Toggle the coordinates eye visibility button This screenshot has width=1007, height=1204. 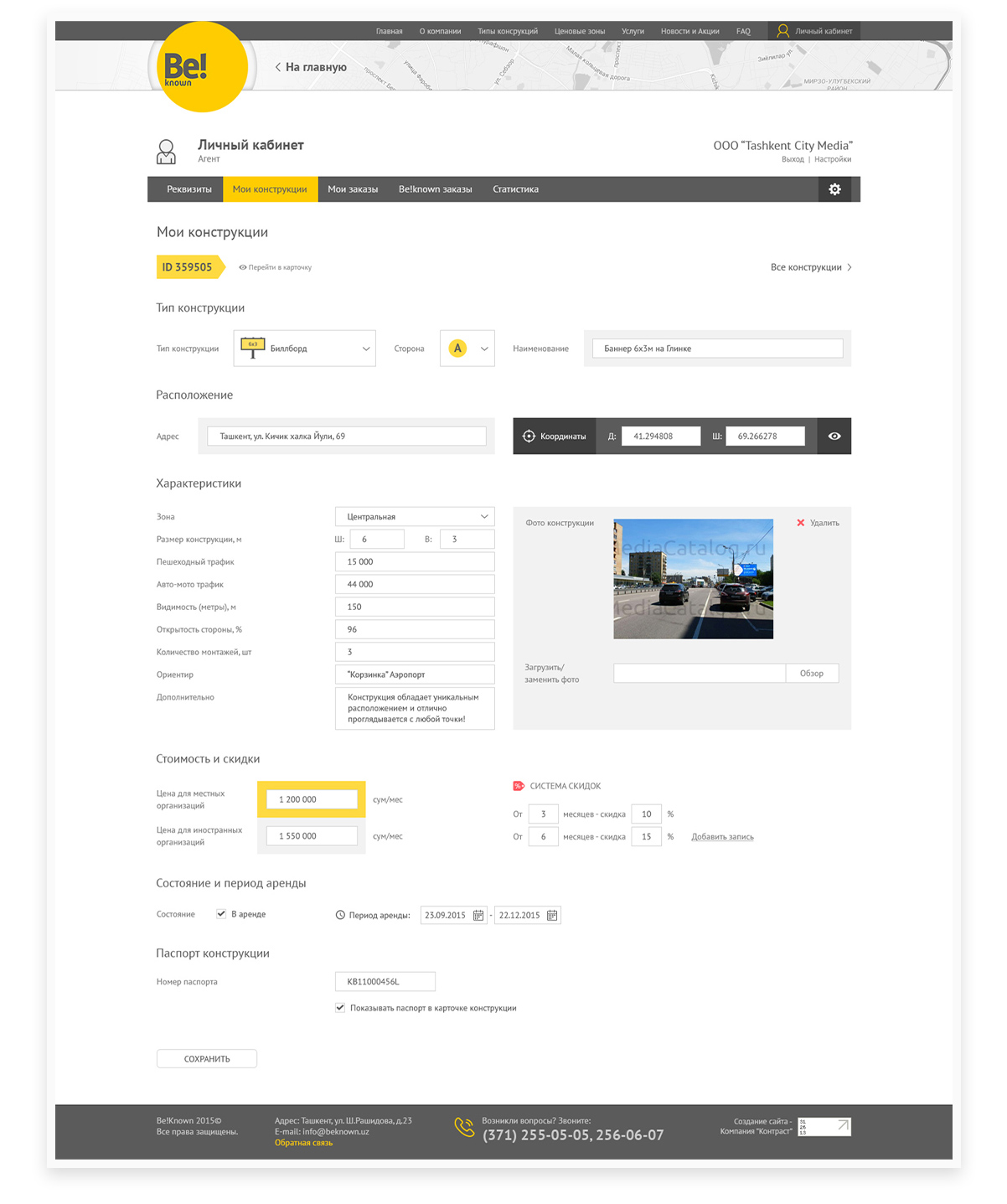[834, 436]
